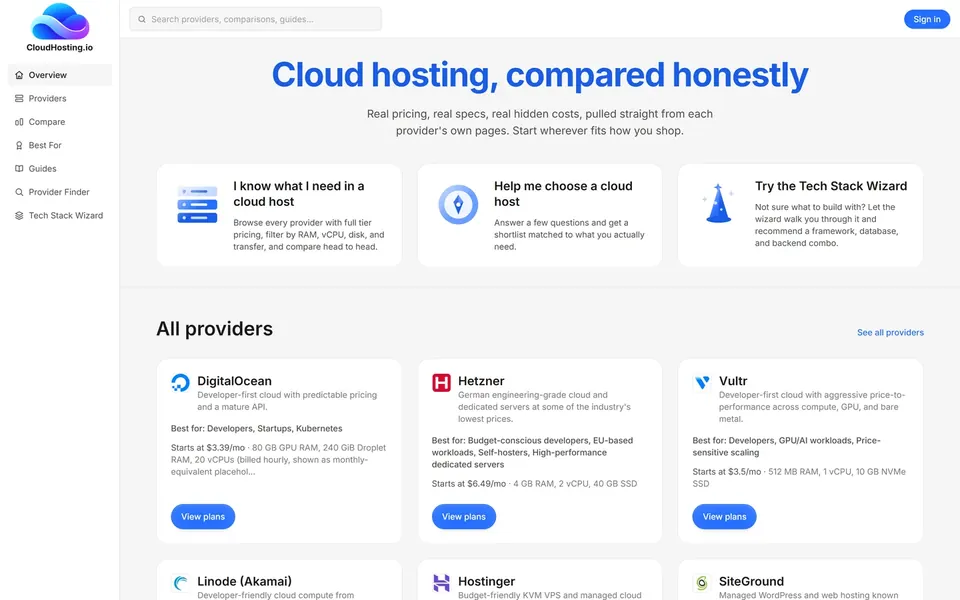View plans for Hetzner
The width and height of the screenshot is (960, 600).
(463, 517)
